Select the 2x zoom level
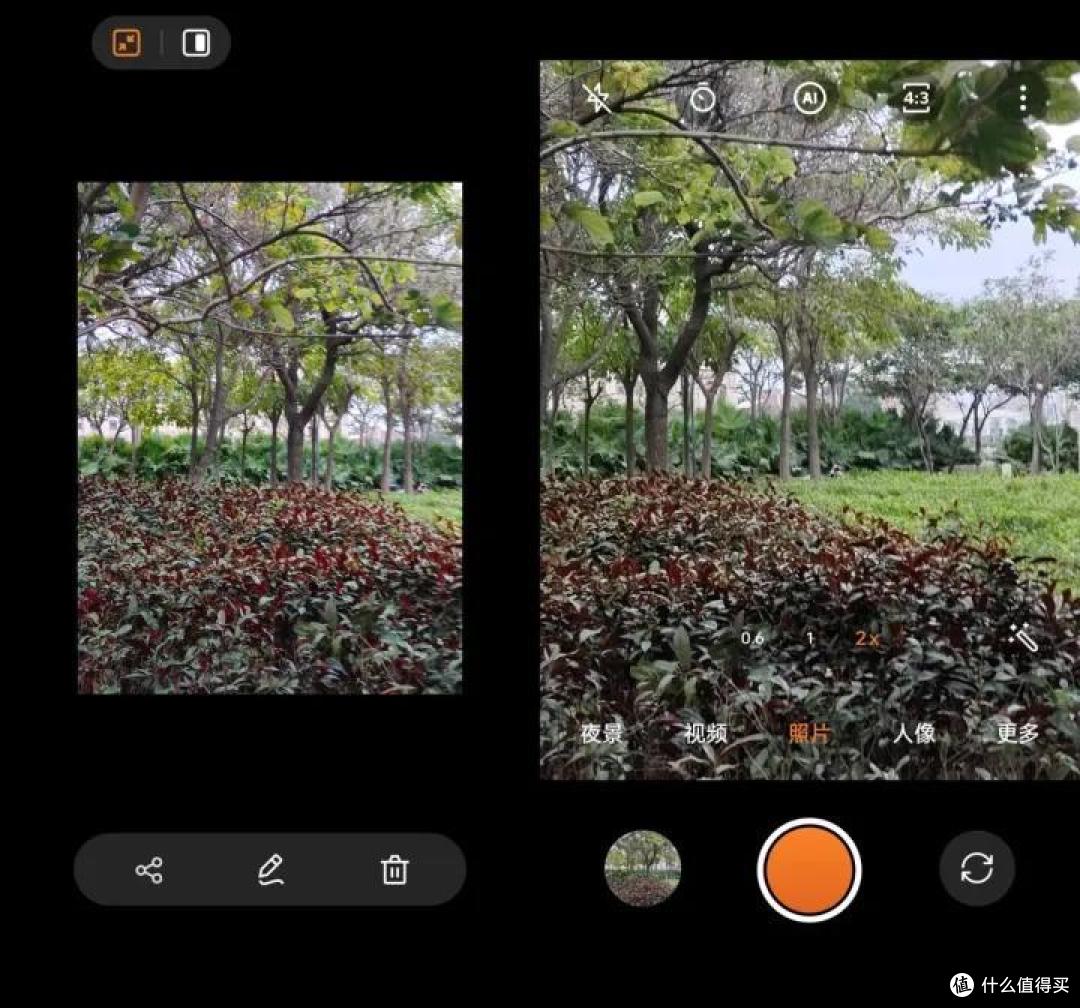Image resolution: width=1080 pixels, height=1008 pixels. pyautogui.click(x=867, y=639)
